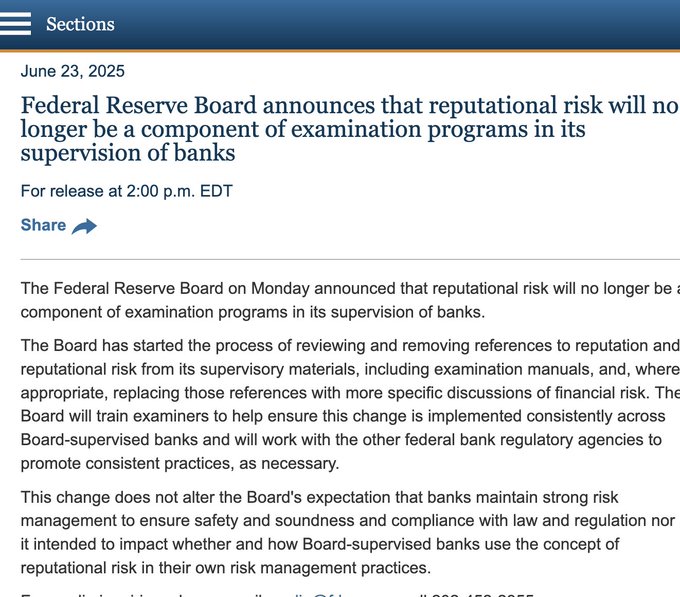Open the hamburger Sections menu icon
Viewport: 680px width, 597px height.
coord(15,24)
